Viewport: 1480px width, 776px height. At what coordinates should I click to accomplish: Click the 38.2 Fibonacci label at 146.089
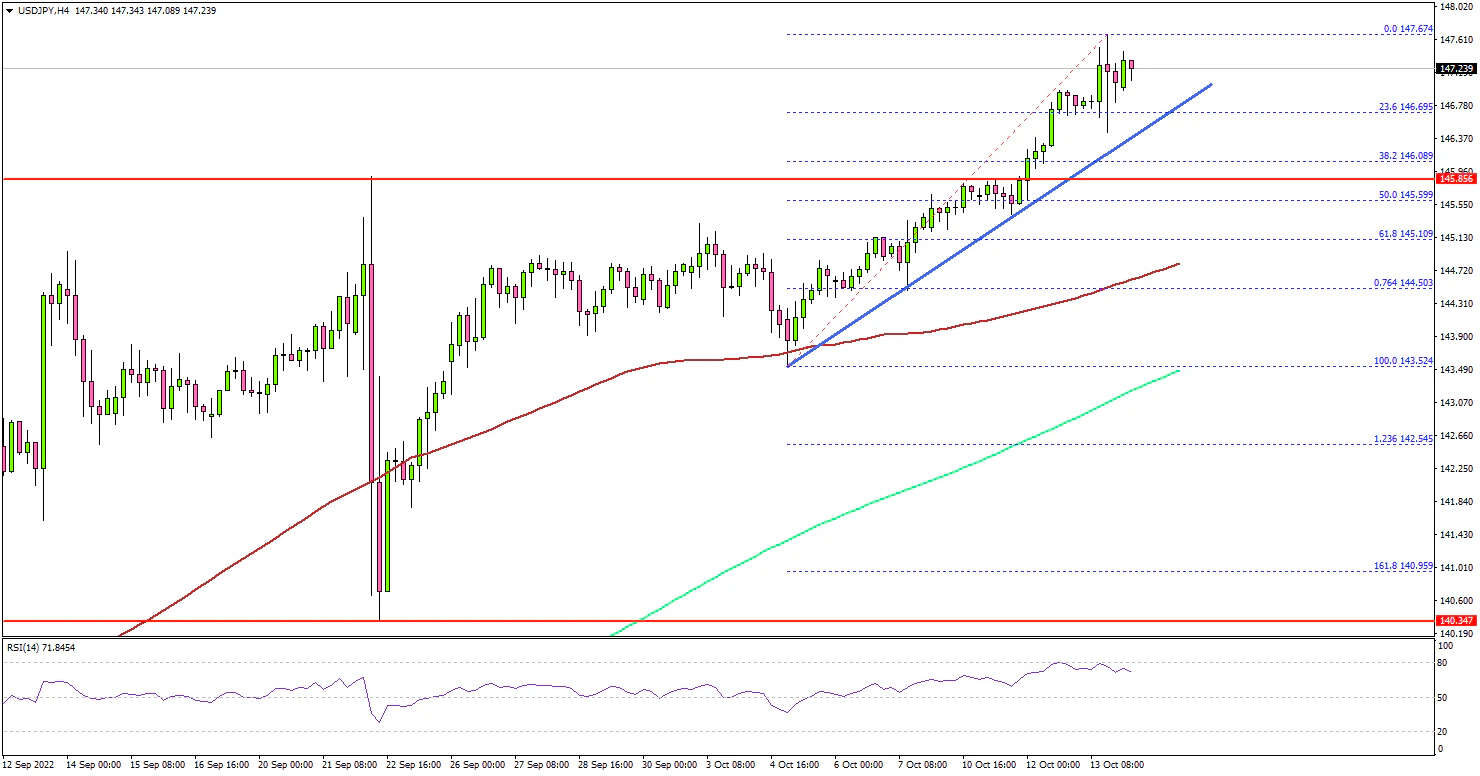coord(1405,156)
